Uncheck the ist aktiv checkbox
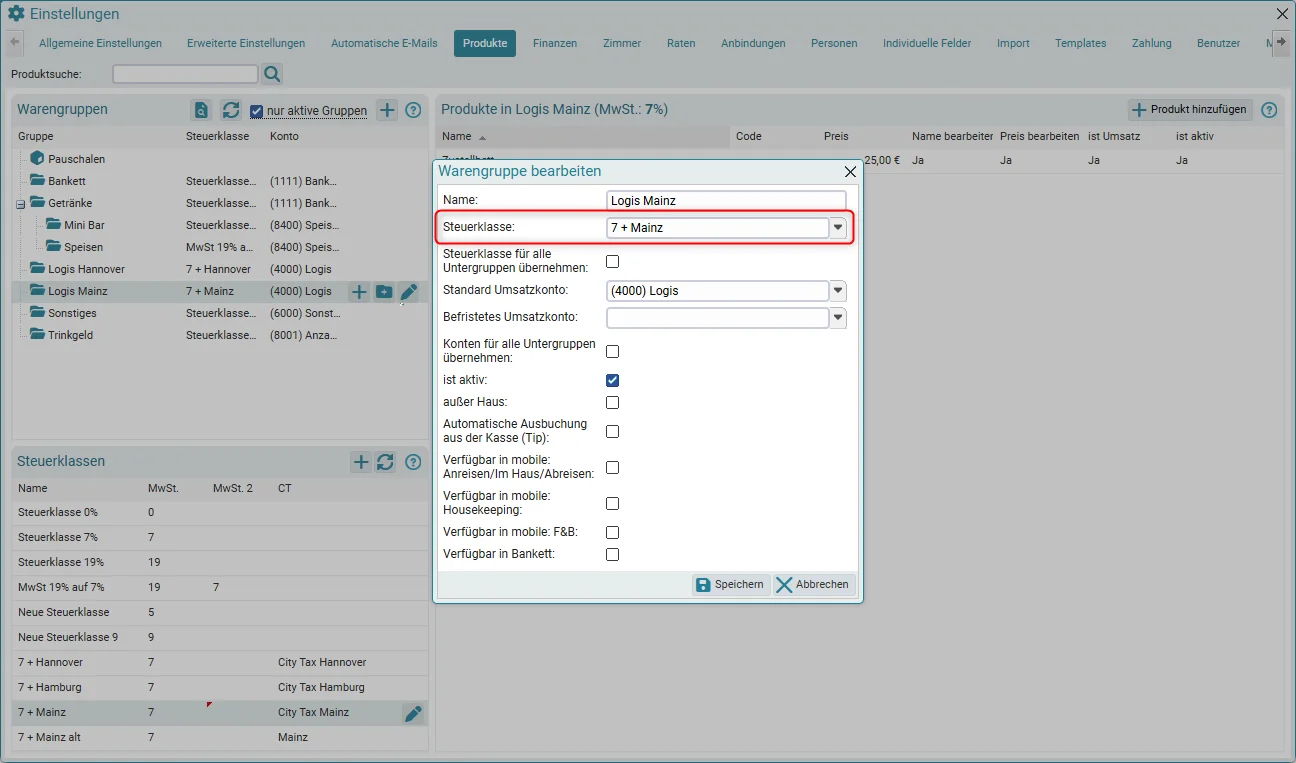The width and height of the screenshot is (1296, 763). pos(613,380)
